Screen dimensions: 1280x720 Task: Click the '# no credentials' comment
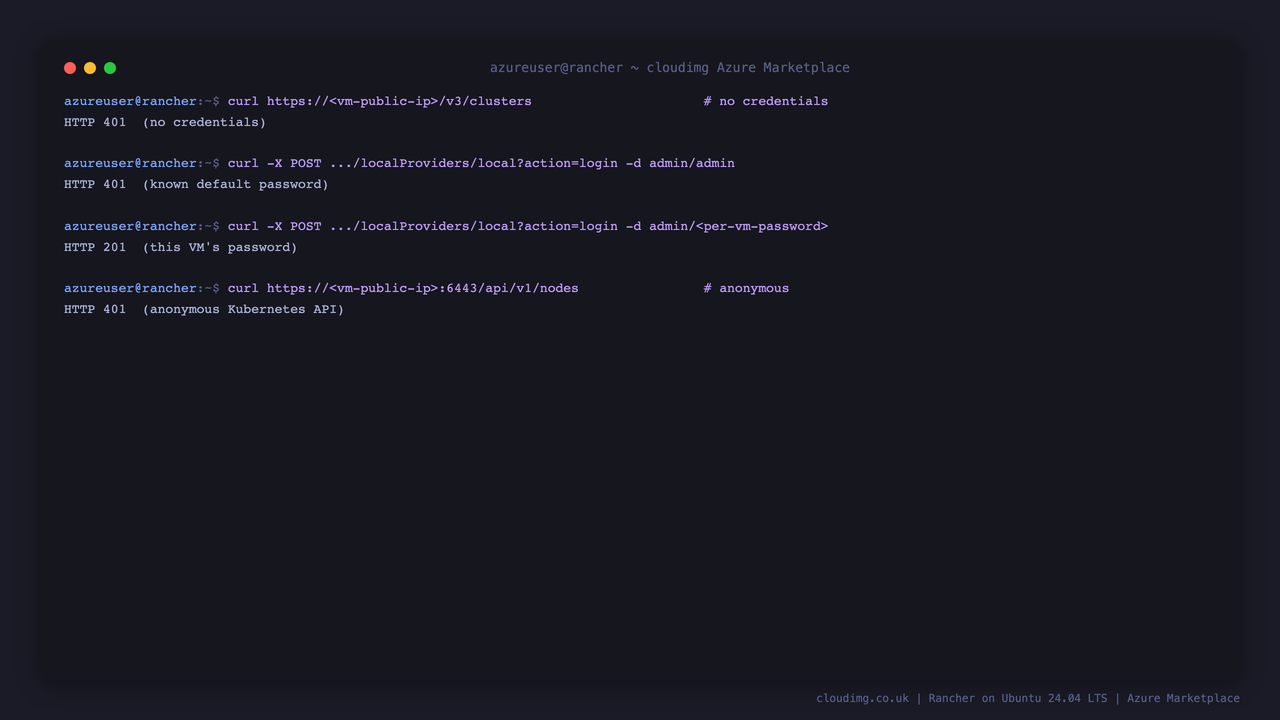766,101
